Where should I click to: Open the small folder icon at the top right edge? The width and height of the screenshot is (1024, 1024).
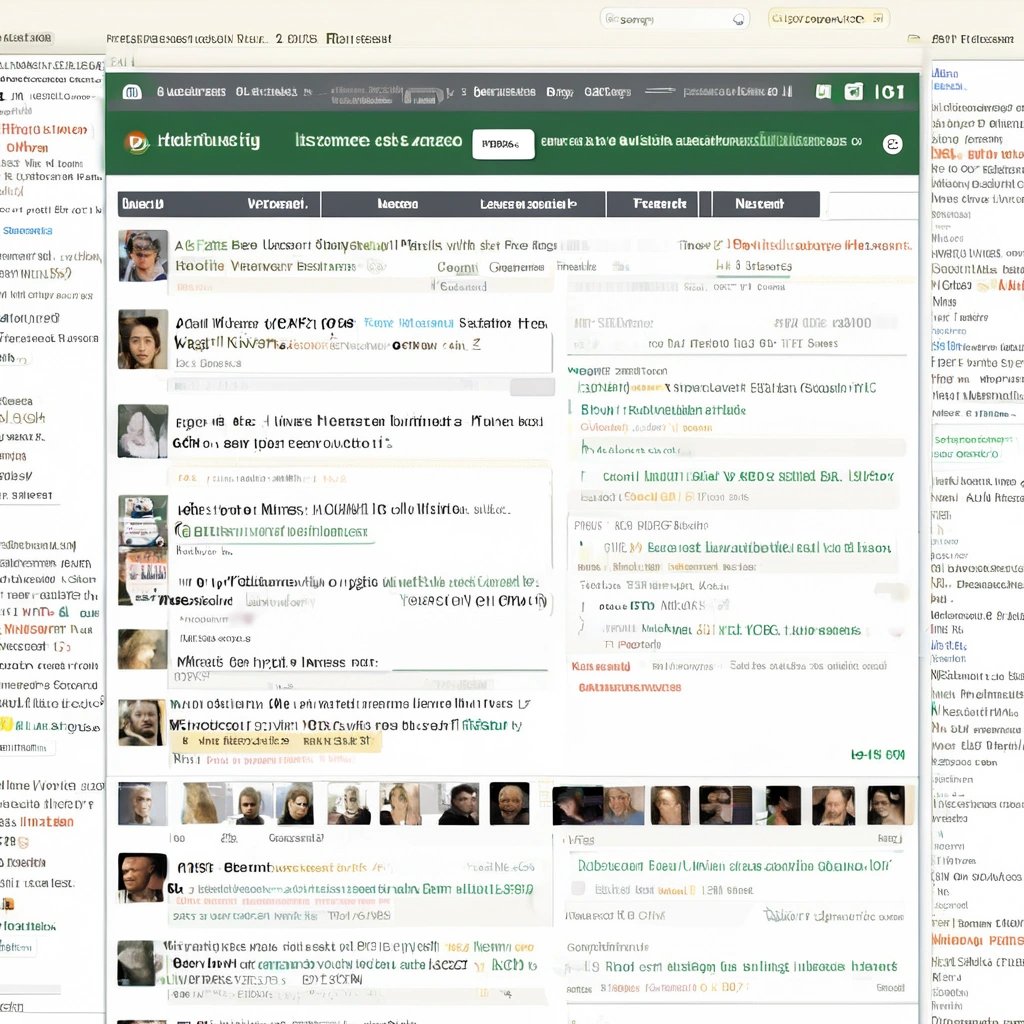tap(914, 39)
